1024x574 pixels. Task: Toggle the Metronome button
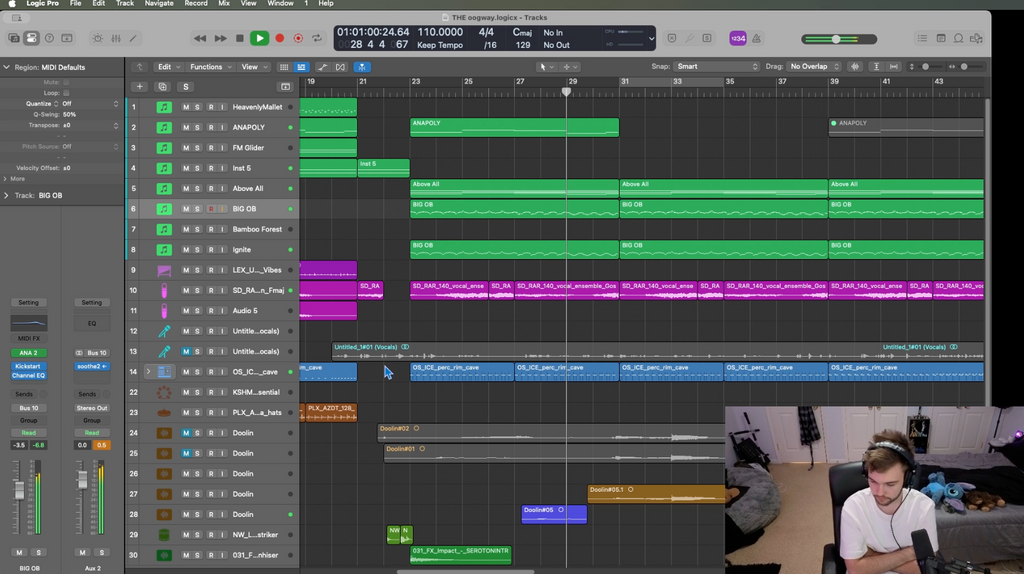(756, 39)
